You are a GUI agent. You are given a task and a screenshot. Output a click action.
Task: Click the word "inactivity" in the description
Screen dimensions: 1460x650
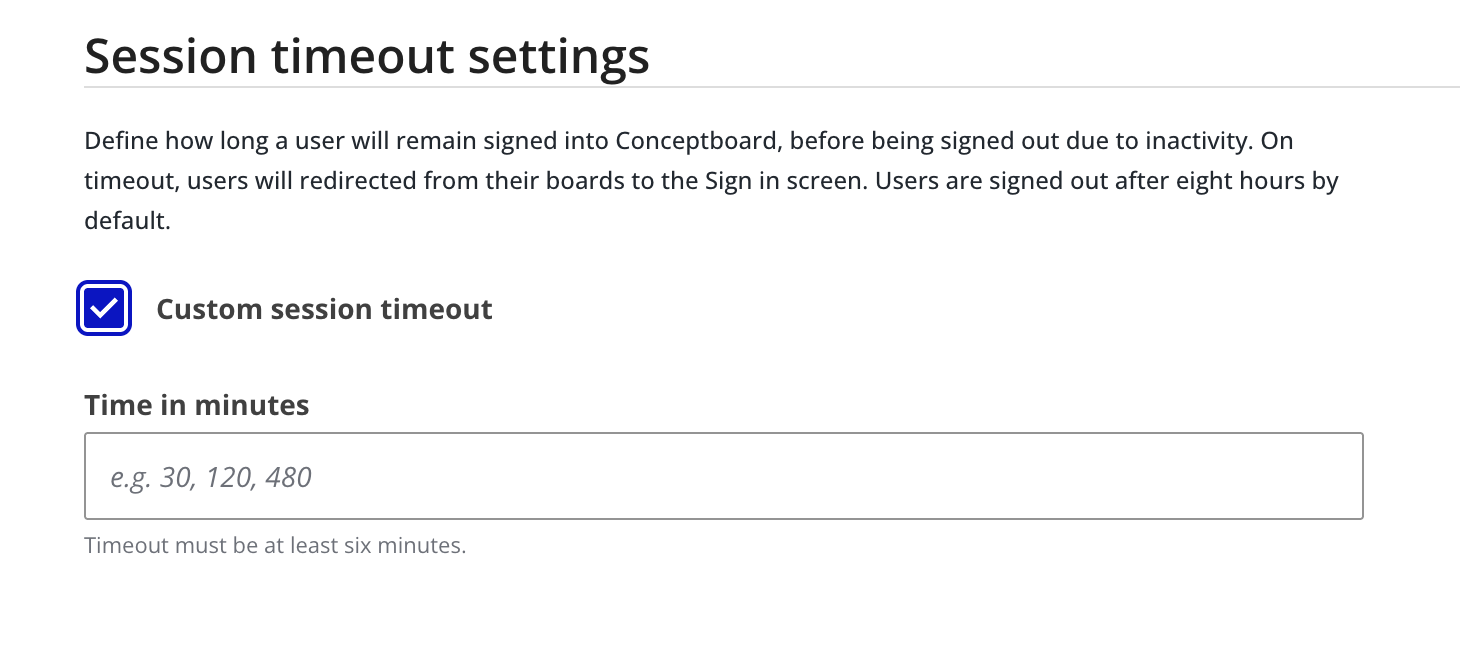[1197, 140]
